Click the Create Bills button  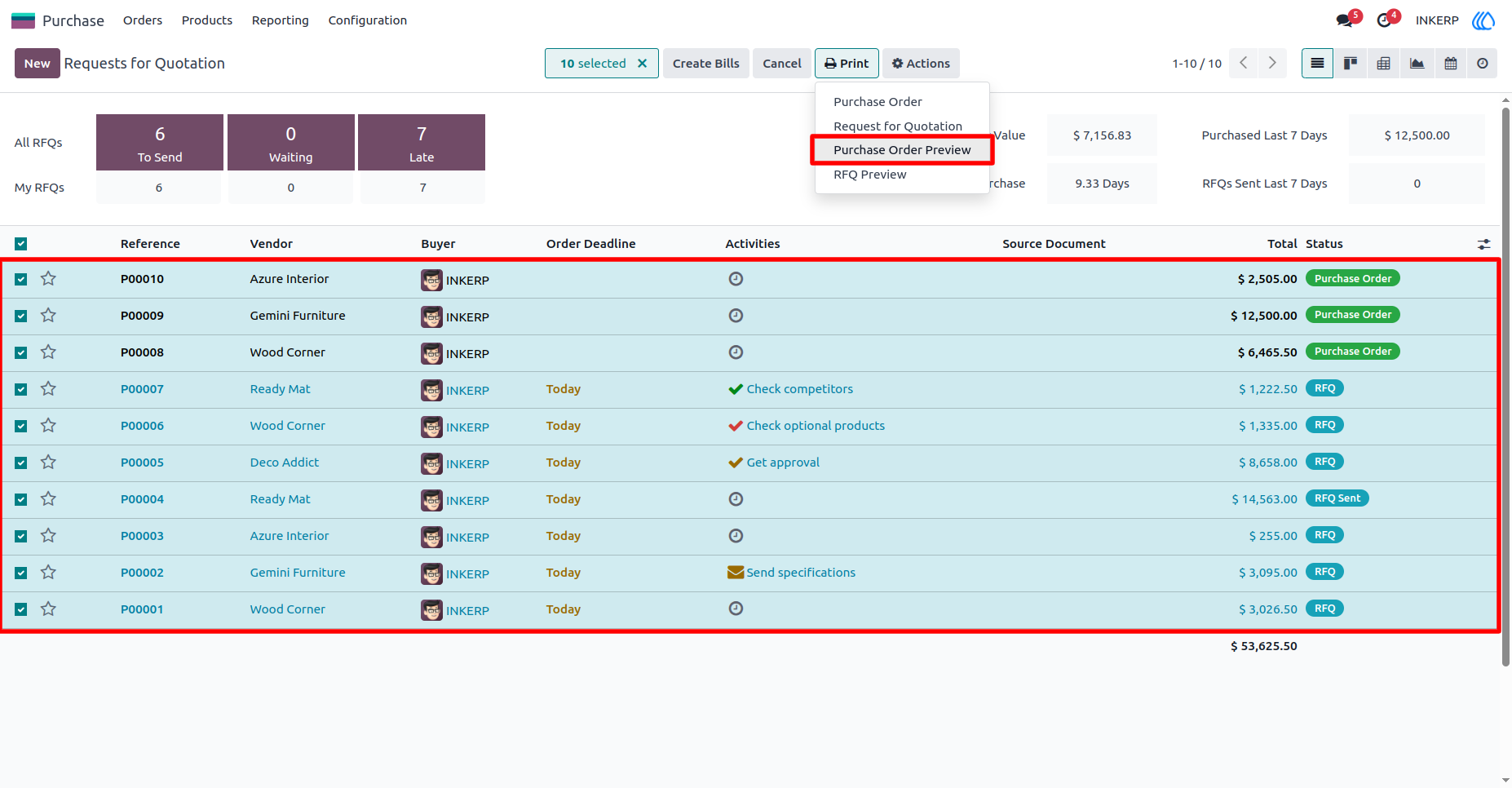706,64
